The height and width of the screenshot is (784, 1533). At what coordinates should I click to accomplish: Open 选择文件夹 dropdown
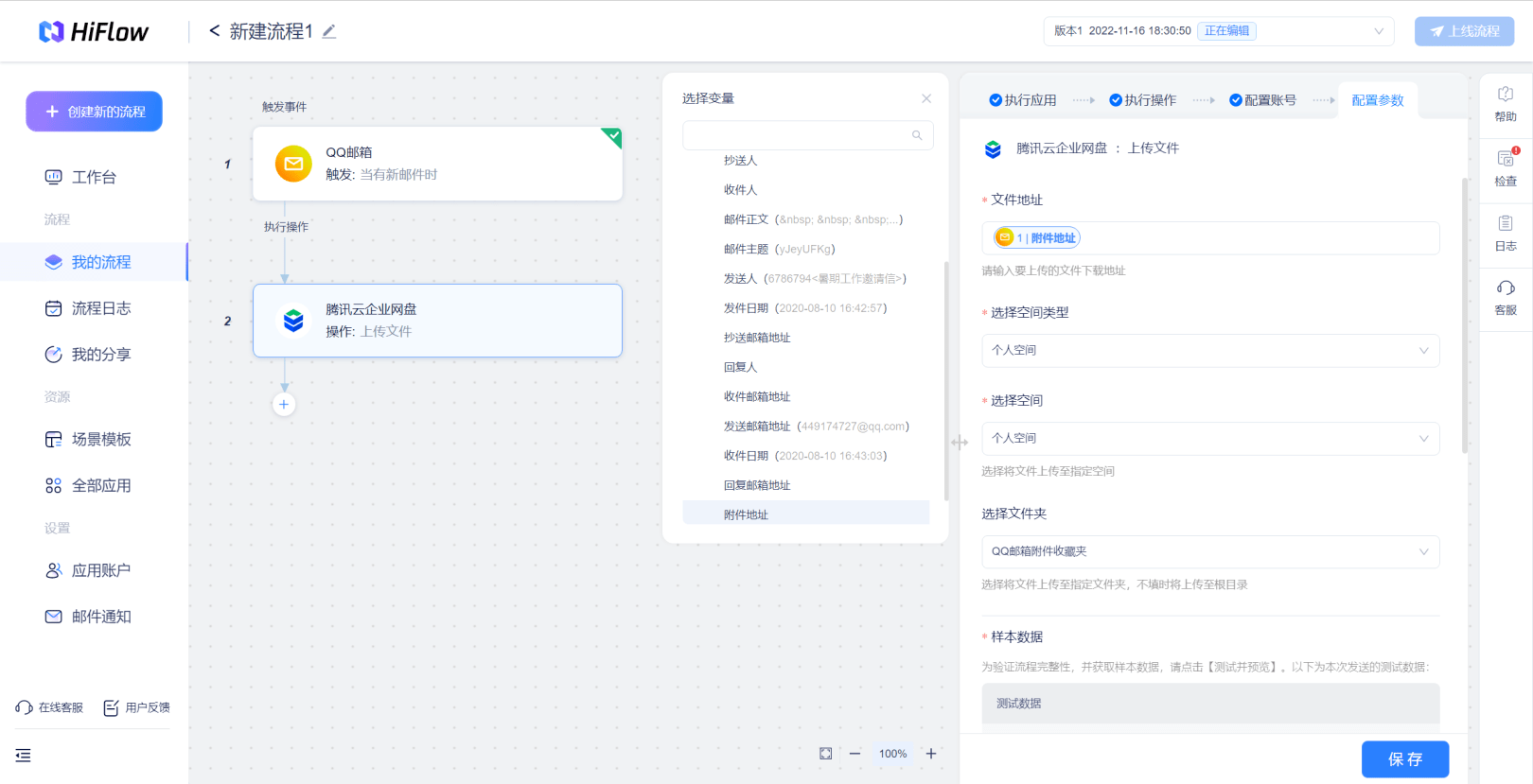1210,552
